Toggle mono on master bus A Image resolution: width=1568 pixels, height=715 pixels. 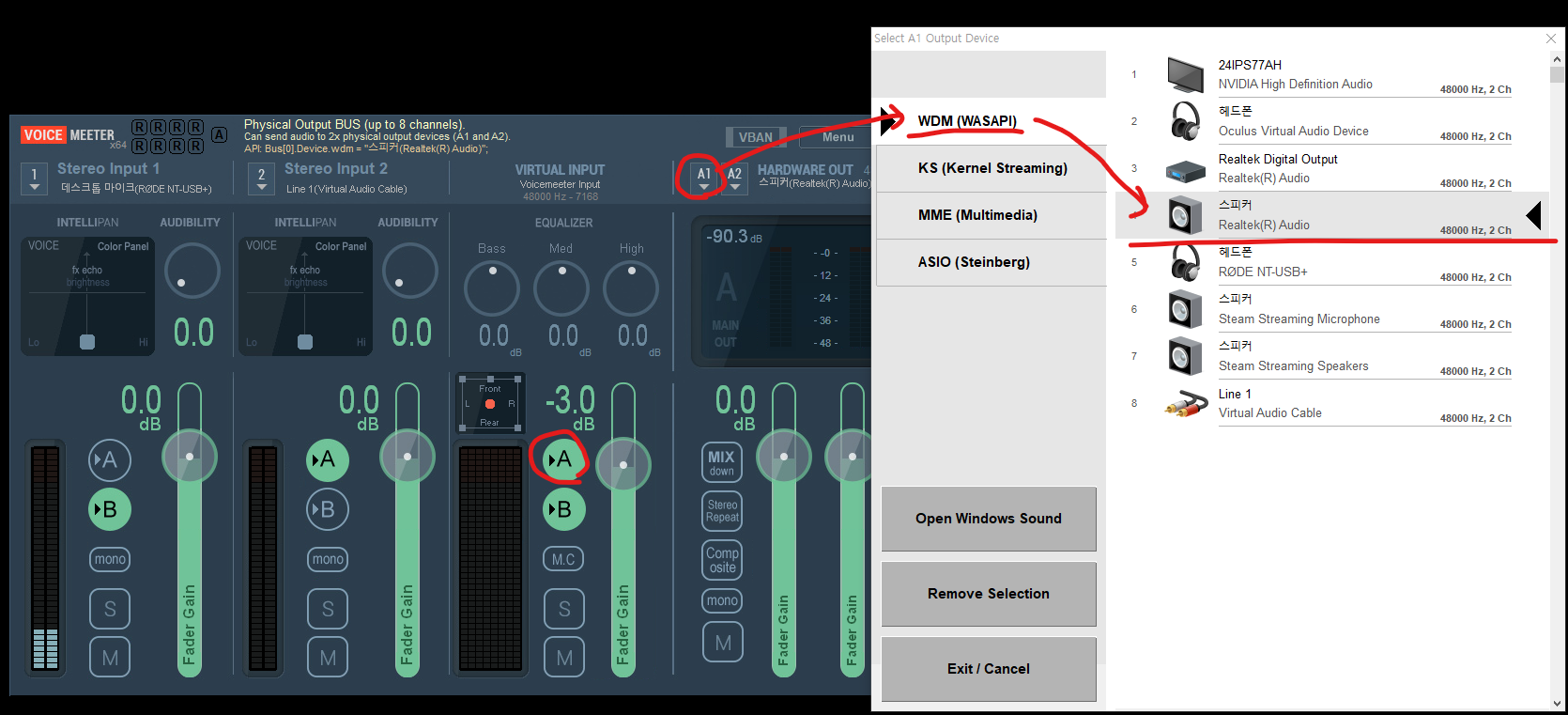(722, 600)
